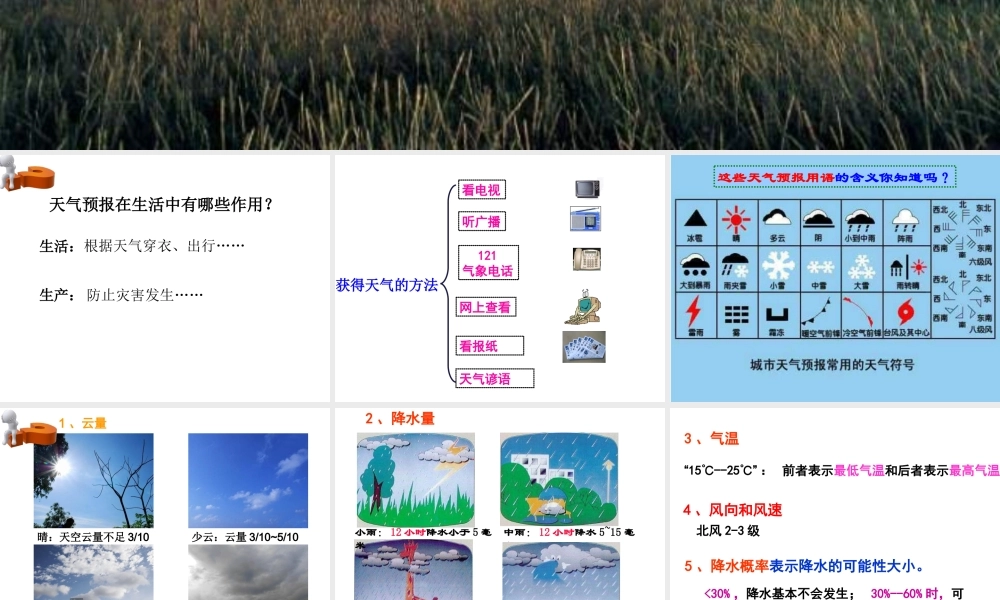Select the 网上查看 text box
This screenshot has width=1000, height=600.
coord(486,307)
